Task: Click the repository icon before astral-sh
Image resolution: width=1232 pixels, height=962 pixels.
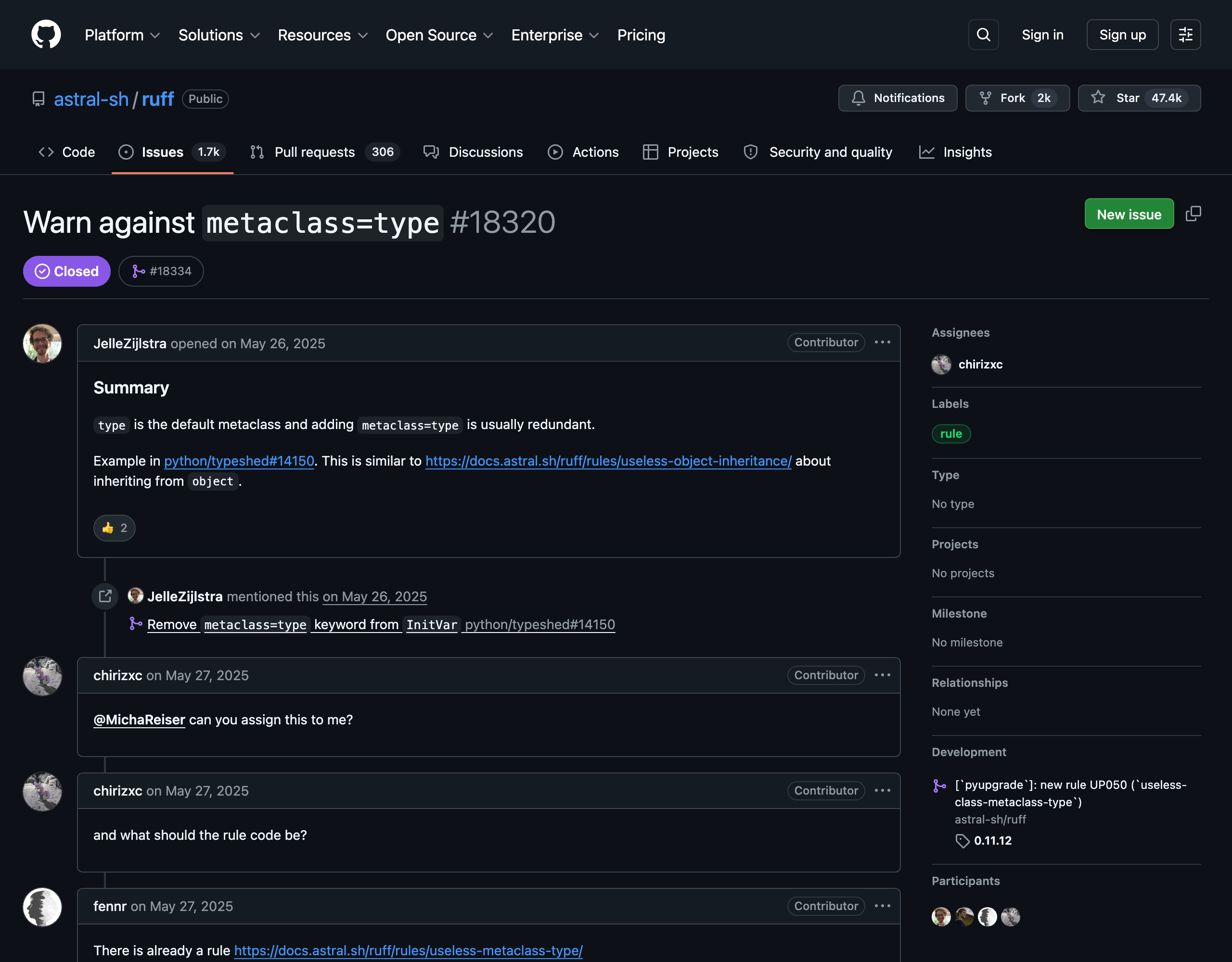Action: [x=38, y=99]
